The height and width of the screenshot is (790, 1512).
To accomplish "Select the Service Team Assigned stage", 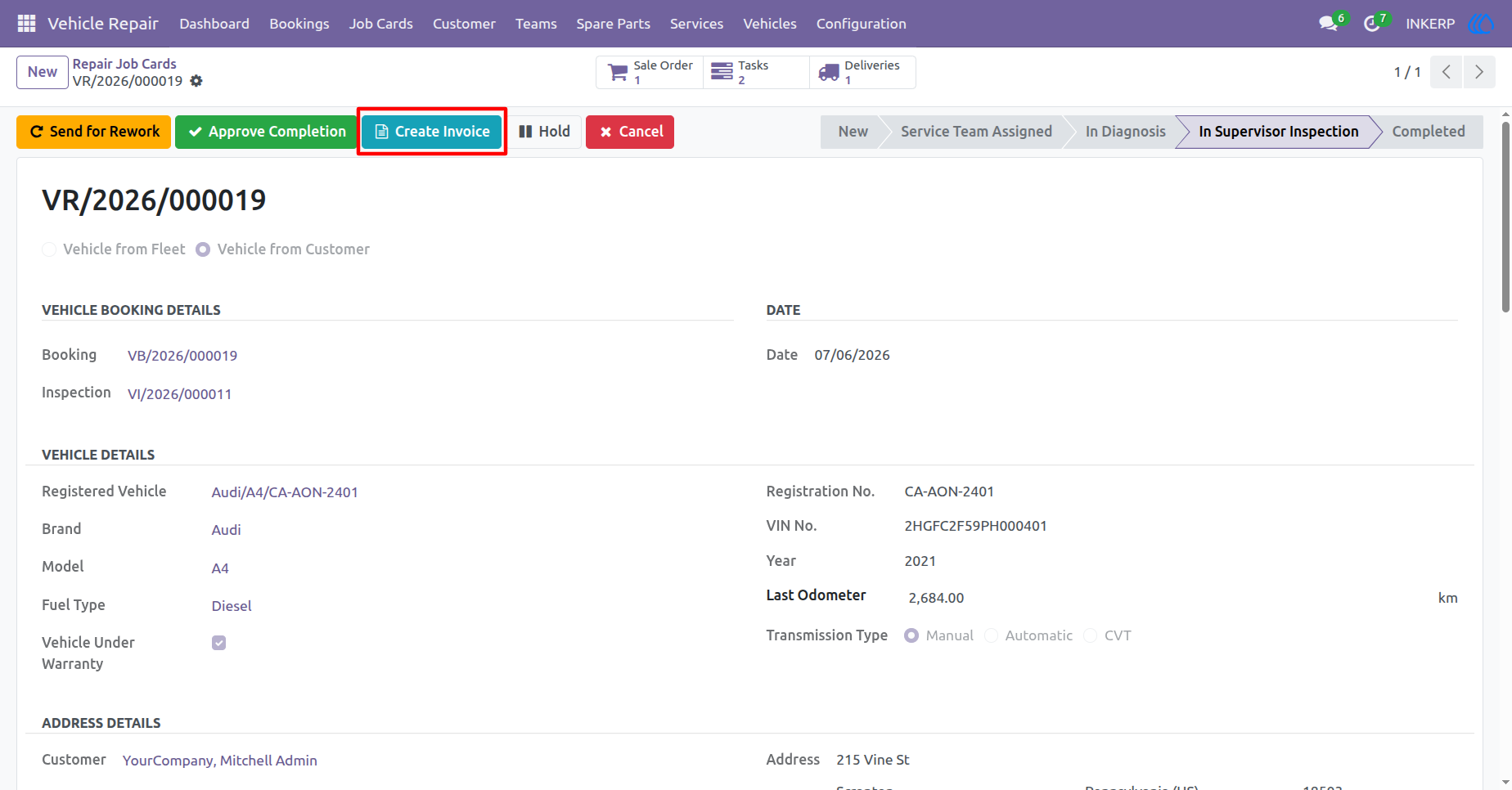I will (x=976, y=132).
